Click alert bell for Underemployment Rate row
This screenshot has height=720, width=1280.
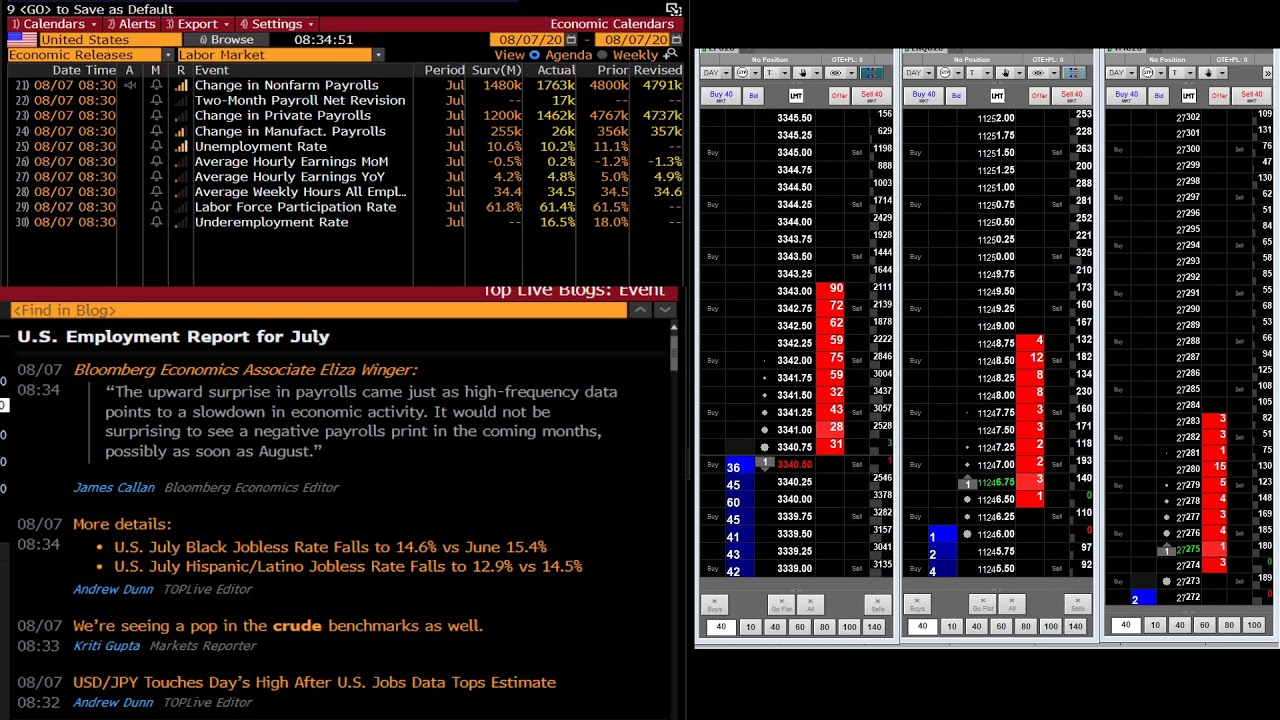(x=156, y=222)
